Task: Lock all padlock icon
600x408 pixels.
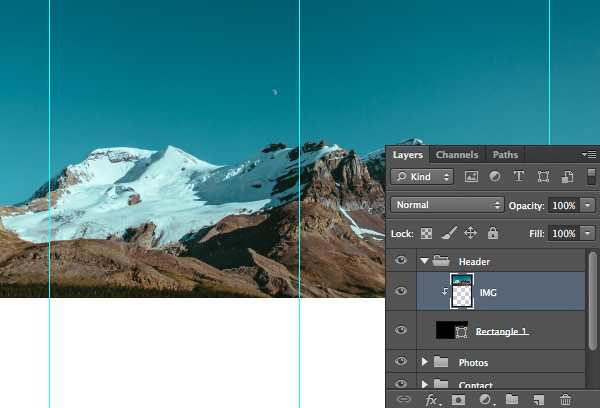Action: 493,233
